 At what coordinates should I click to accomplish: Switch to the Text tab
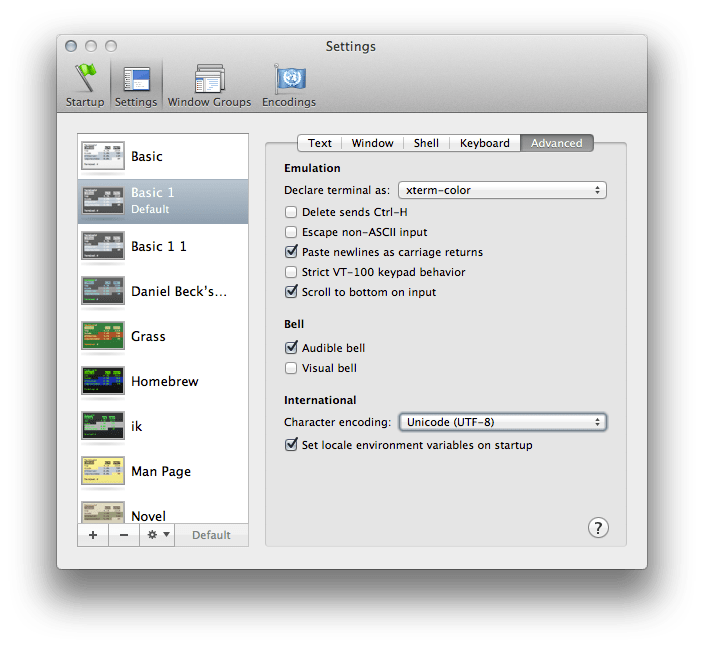[320, 143]
